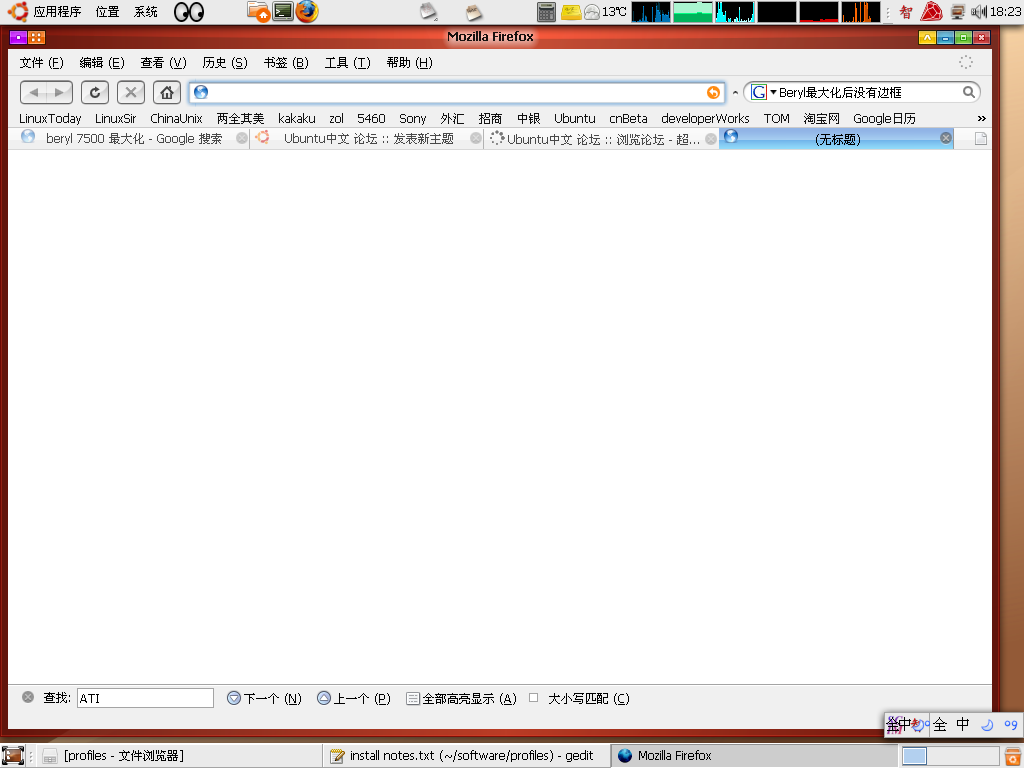Open the home folder launcher

pos(259,11)
